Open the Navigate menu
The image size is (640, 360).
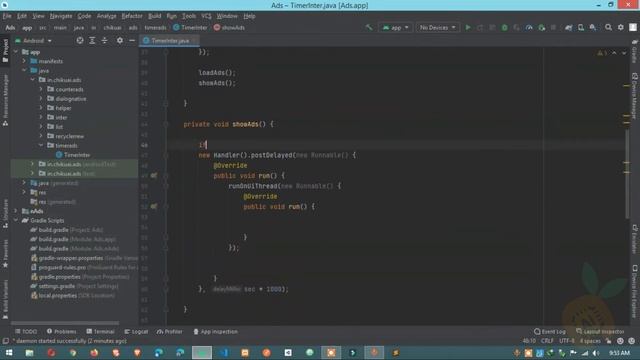[61, 16]
